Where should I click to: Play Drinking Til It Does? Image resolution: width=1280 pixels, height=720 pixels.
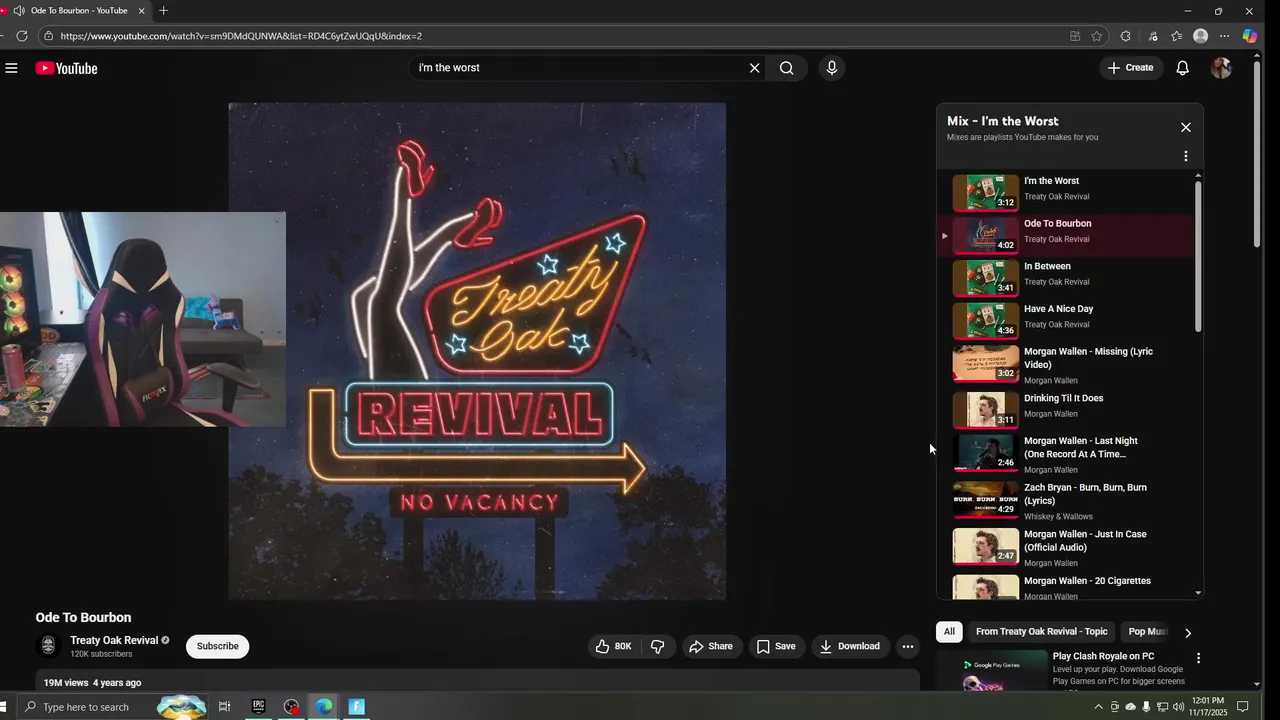pos(1066,410)
